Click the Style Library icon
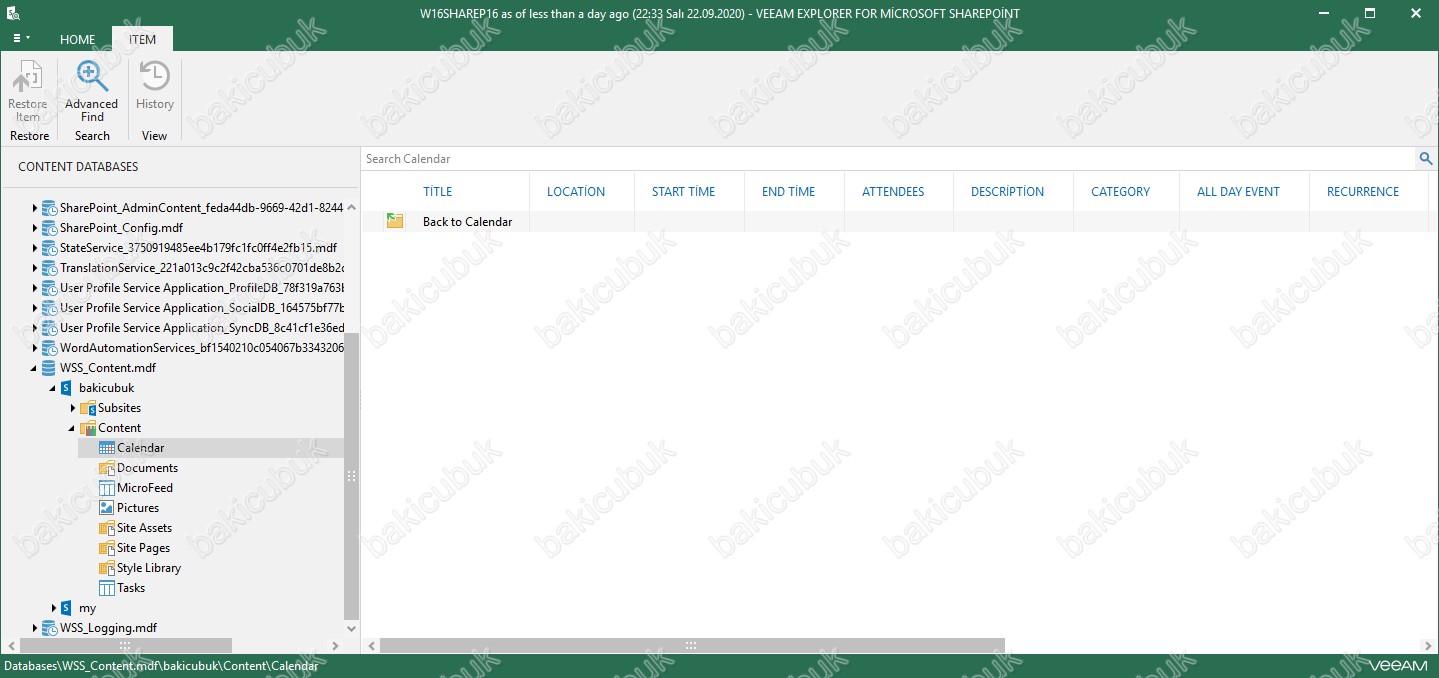The height and width of the screenshot is (678, 1439). (x=107, y=568)
